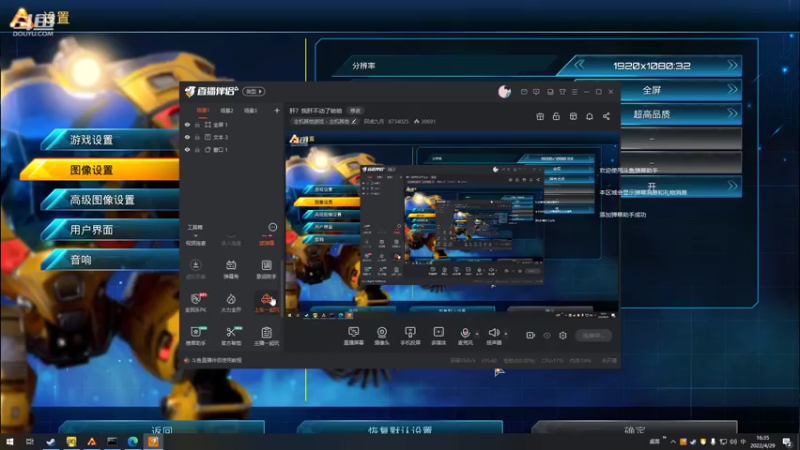
Task: Add a new scene with the plus icon
Action: [x=277, y=110]
